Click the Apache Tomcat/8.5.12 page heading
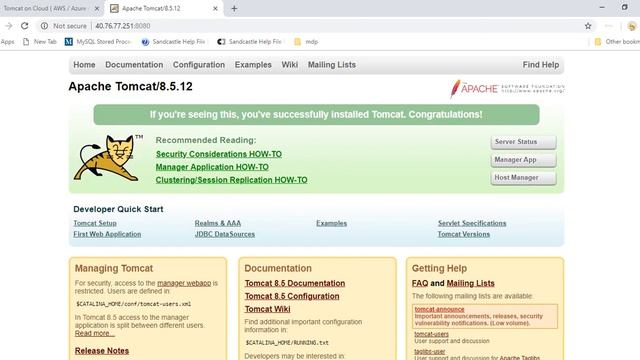This screenshot has height=360, width=640. pyautogui.click(x=130, y=87)
